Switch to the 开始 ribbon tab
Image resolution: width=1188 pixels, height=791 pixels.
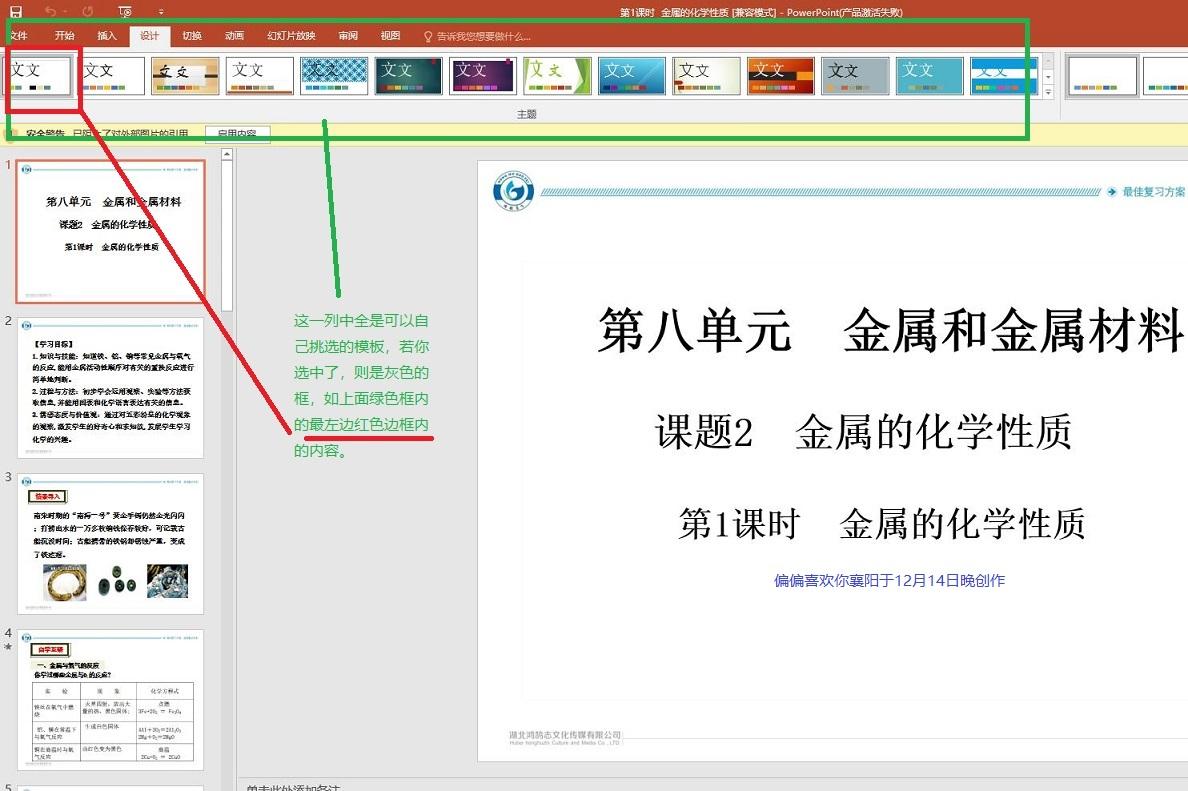[x=64, y=34]
